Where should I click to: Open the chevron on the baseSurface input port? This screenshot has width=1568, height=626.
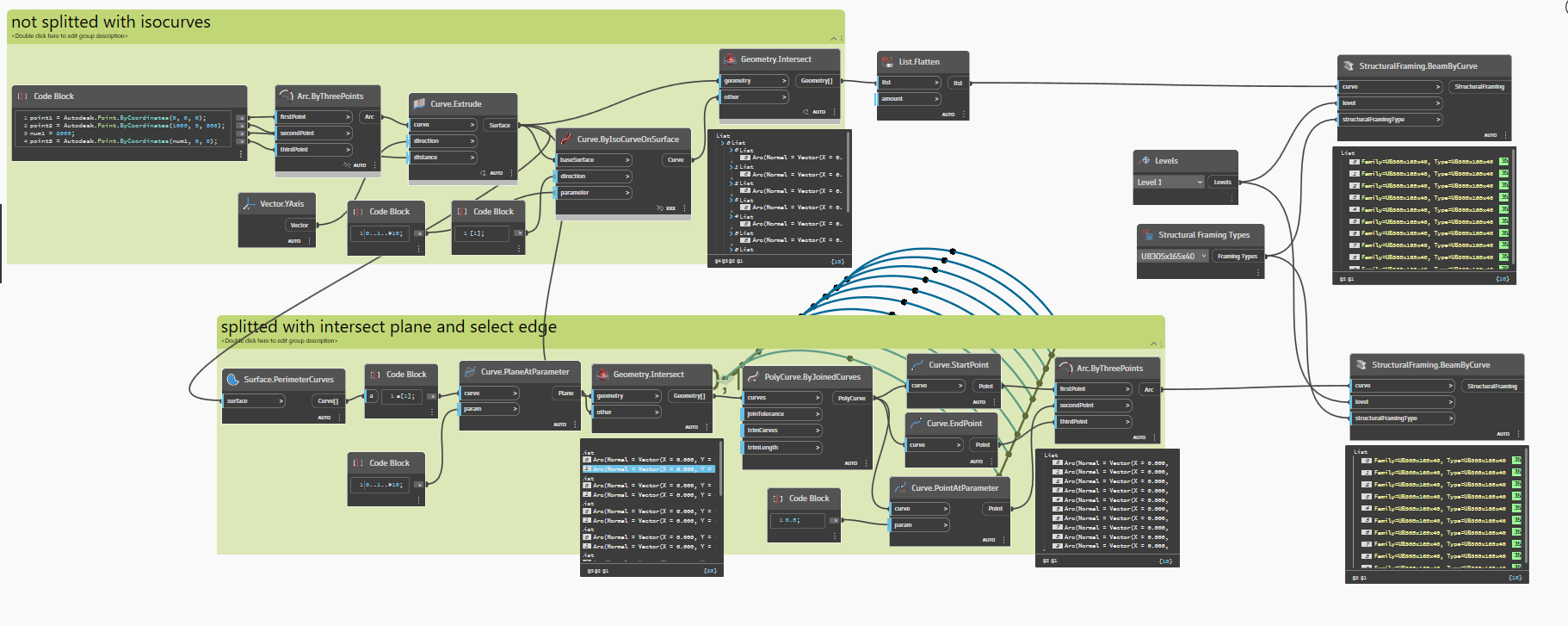pos(627,160)
